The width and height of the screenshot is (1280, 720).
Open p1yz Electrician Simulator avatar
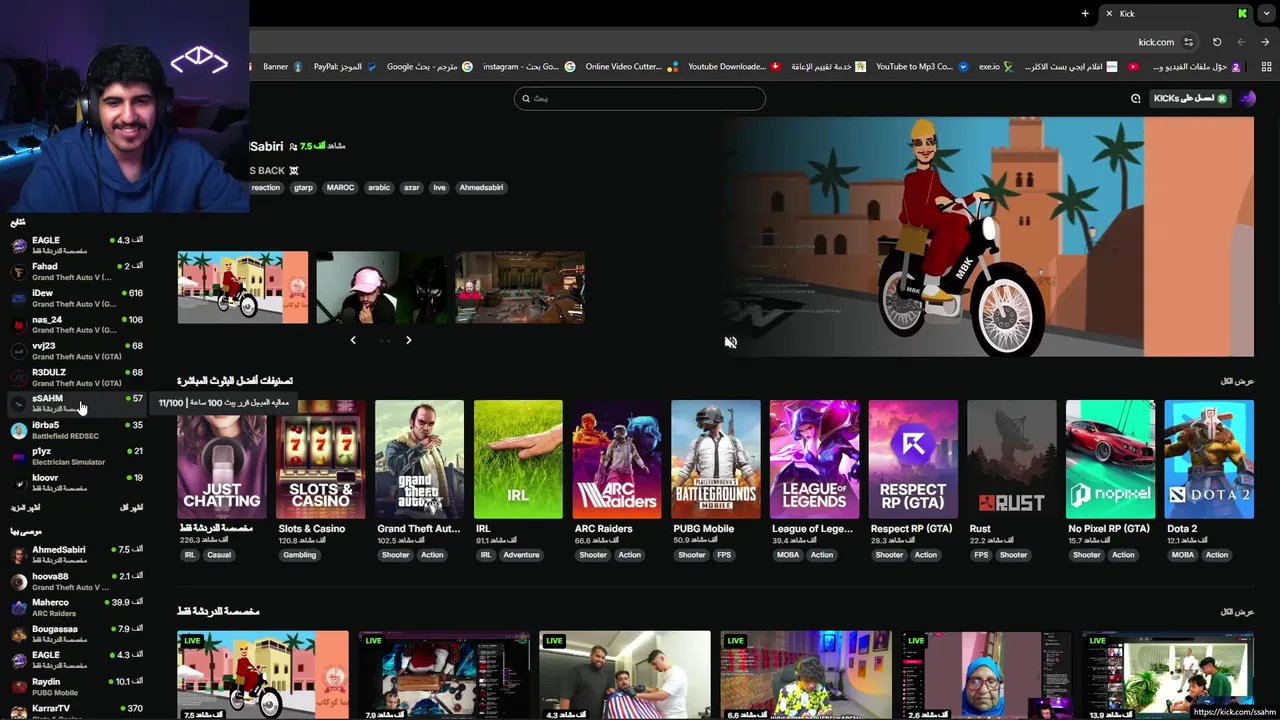(x=18, y=457)
